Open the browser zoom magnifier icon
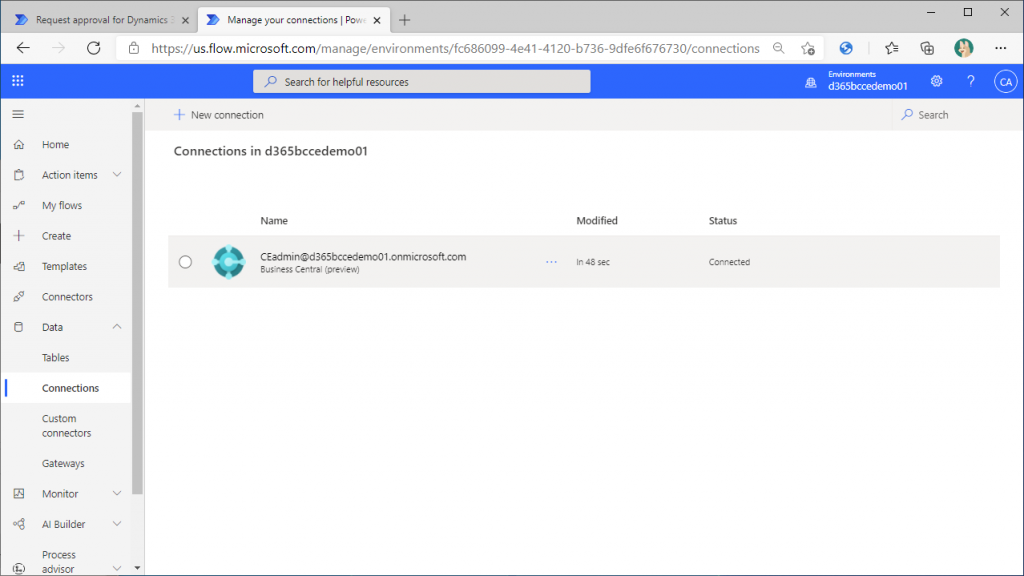The height and width of the screenshot is (576, 1024). click(778, 48)
